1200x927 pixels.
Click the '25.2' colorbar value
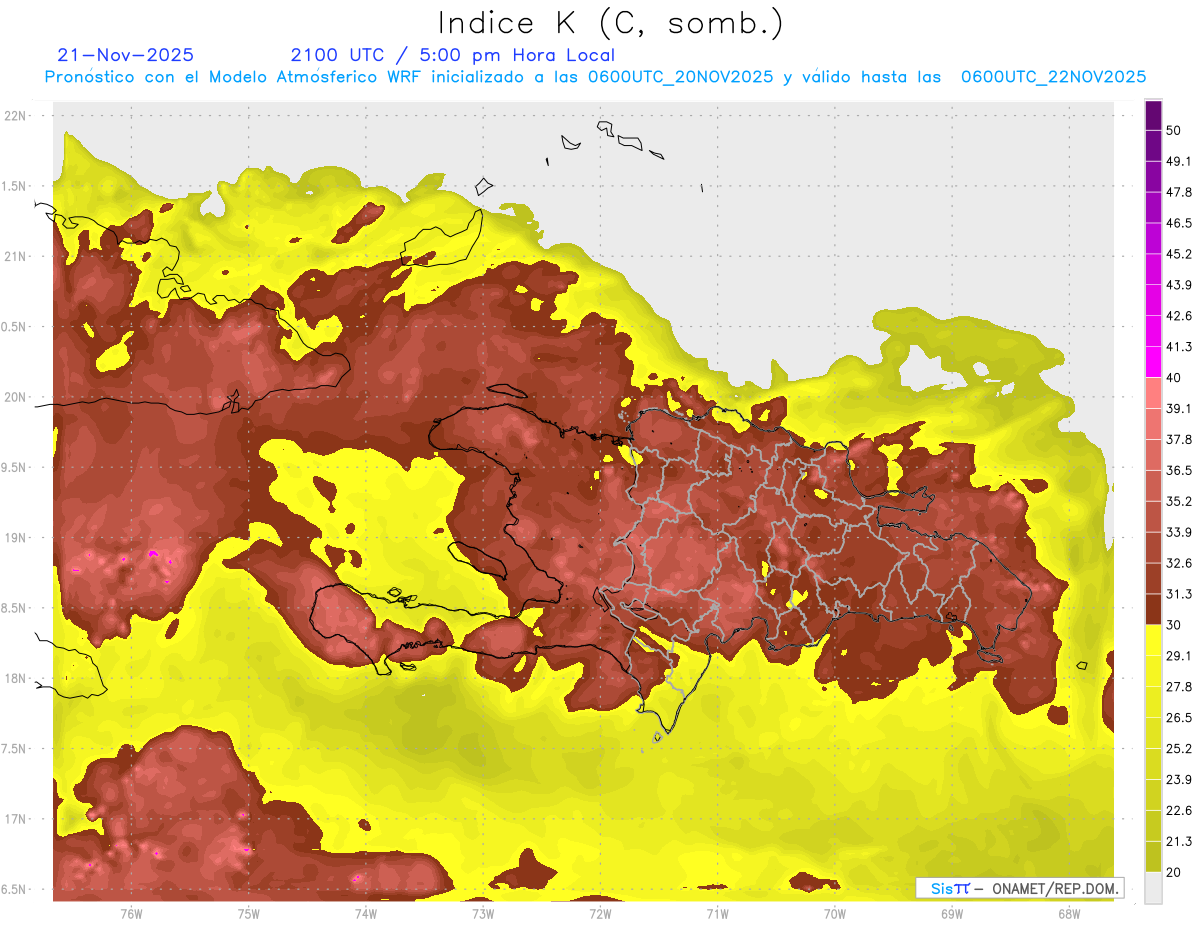pos(1179,749)
